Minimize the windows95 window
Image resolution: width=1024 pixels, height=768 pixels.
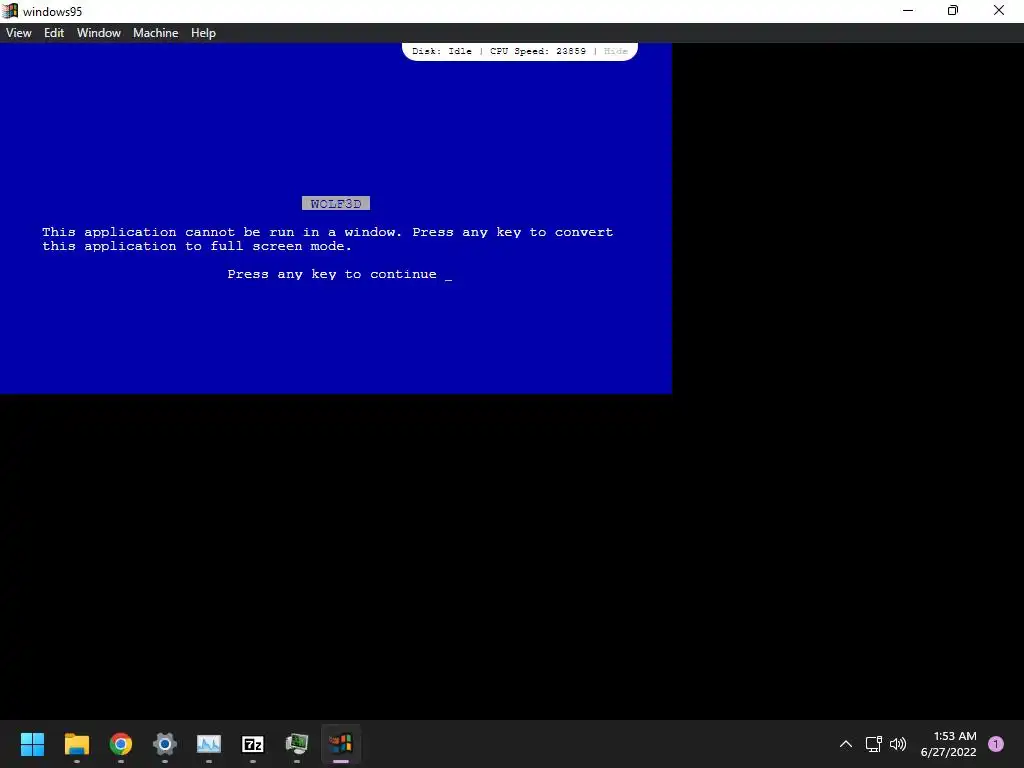908,10
